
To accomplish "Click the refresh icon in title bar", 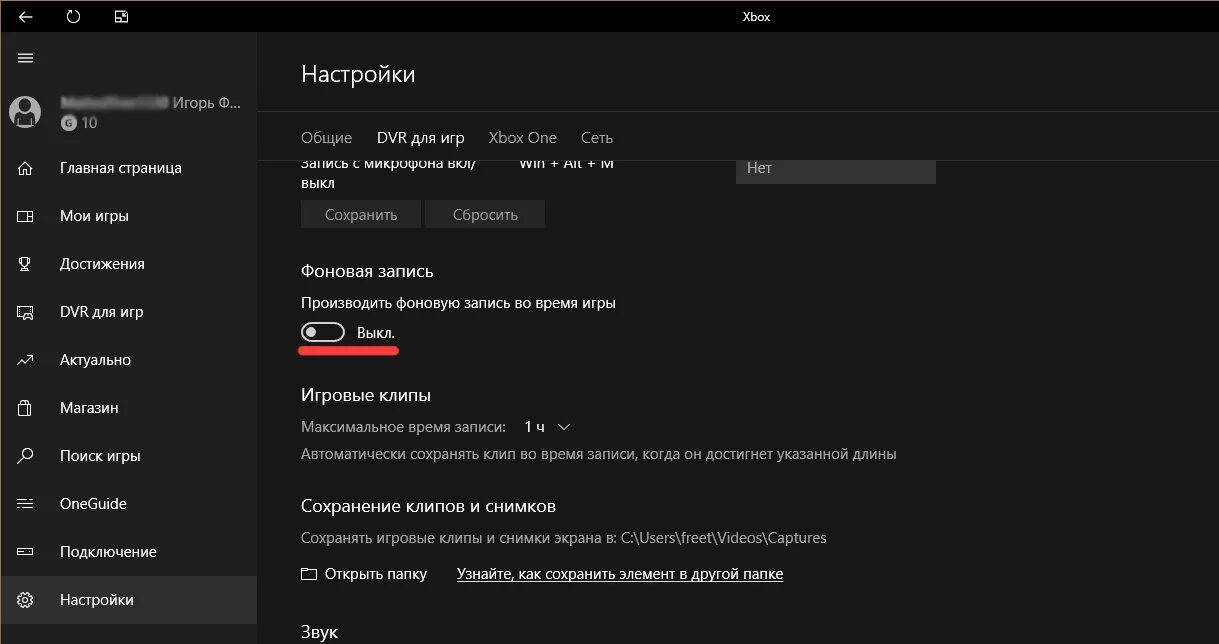I will click(x=73, y=17).
